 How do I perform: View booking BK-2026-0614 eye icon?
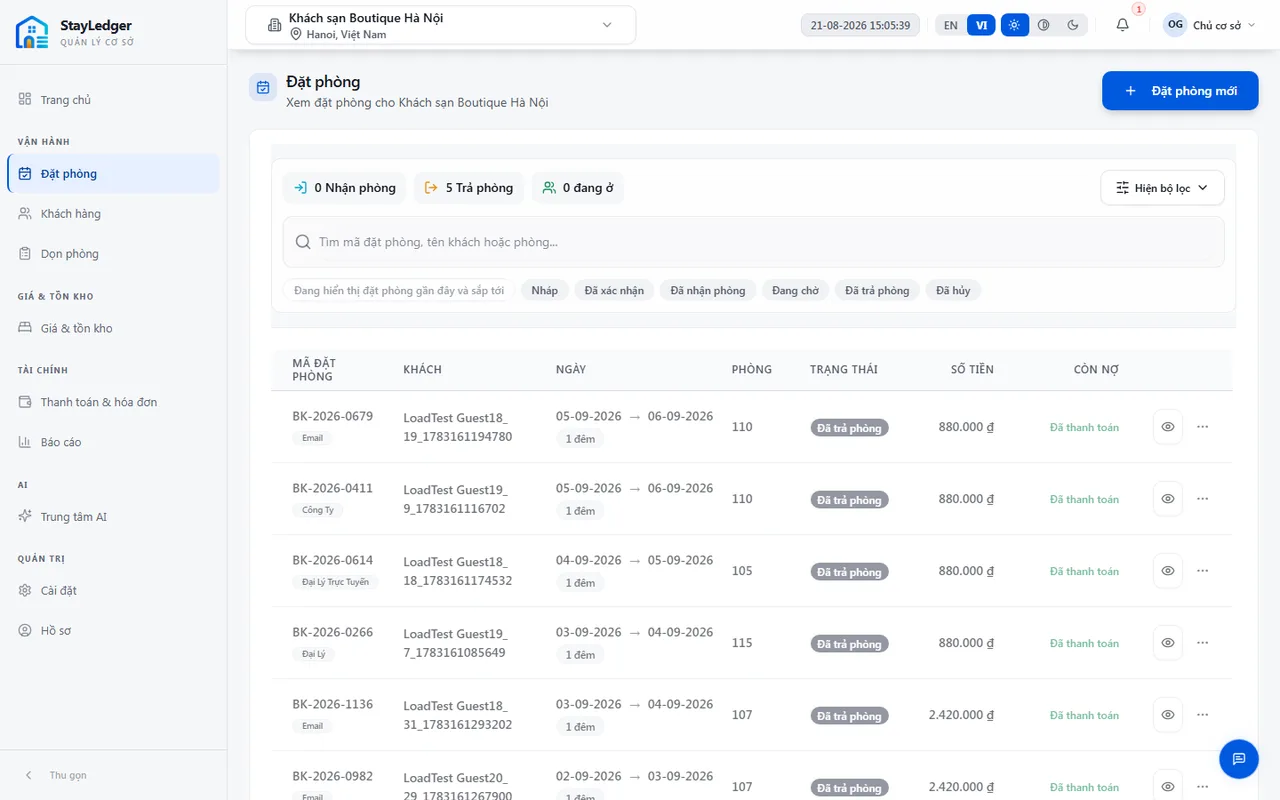[1168, 571]
